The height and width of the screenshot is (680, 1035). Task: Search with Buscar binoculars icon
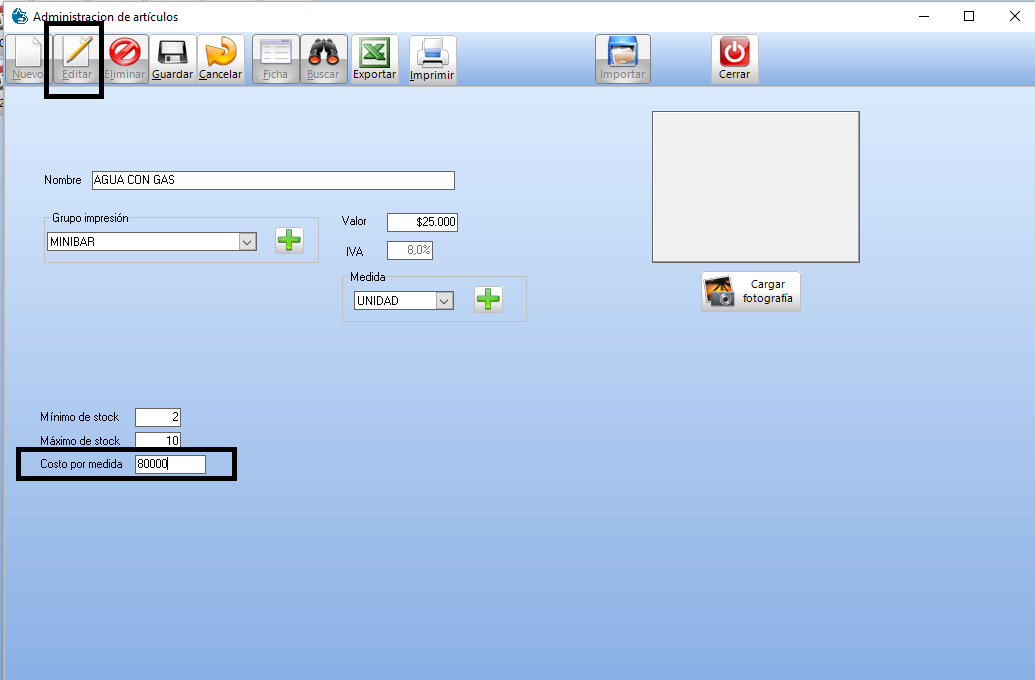point(323,59)
